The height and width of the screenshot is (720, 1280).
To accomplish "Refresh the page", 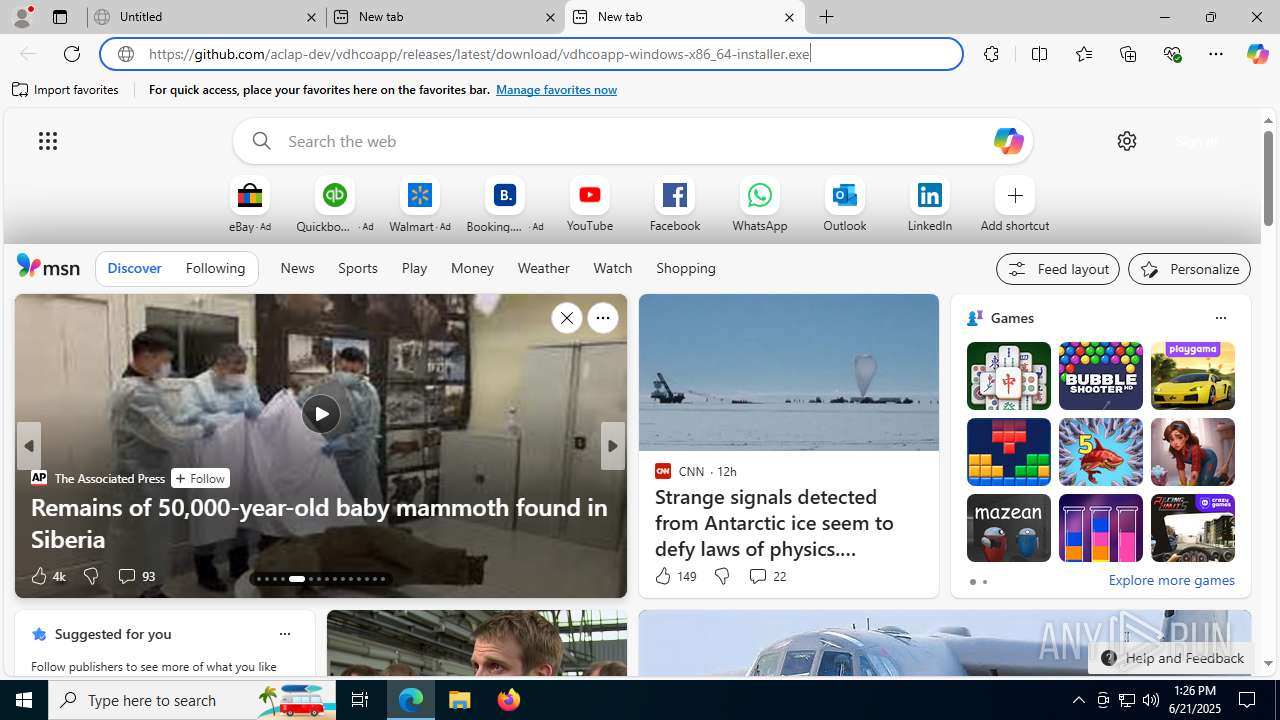I will (72, 54).
